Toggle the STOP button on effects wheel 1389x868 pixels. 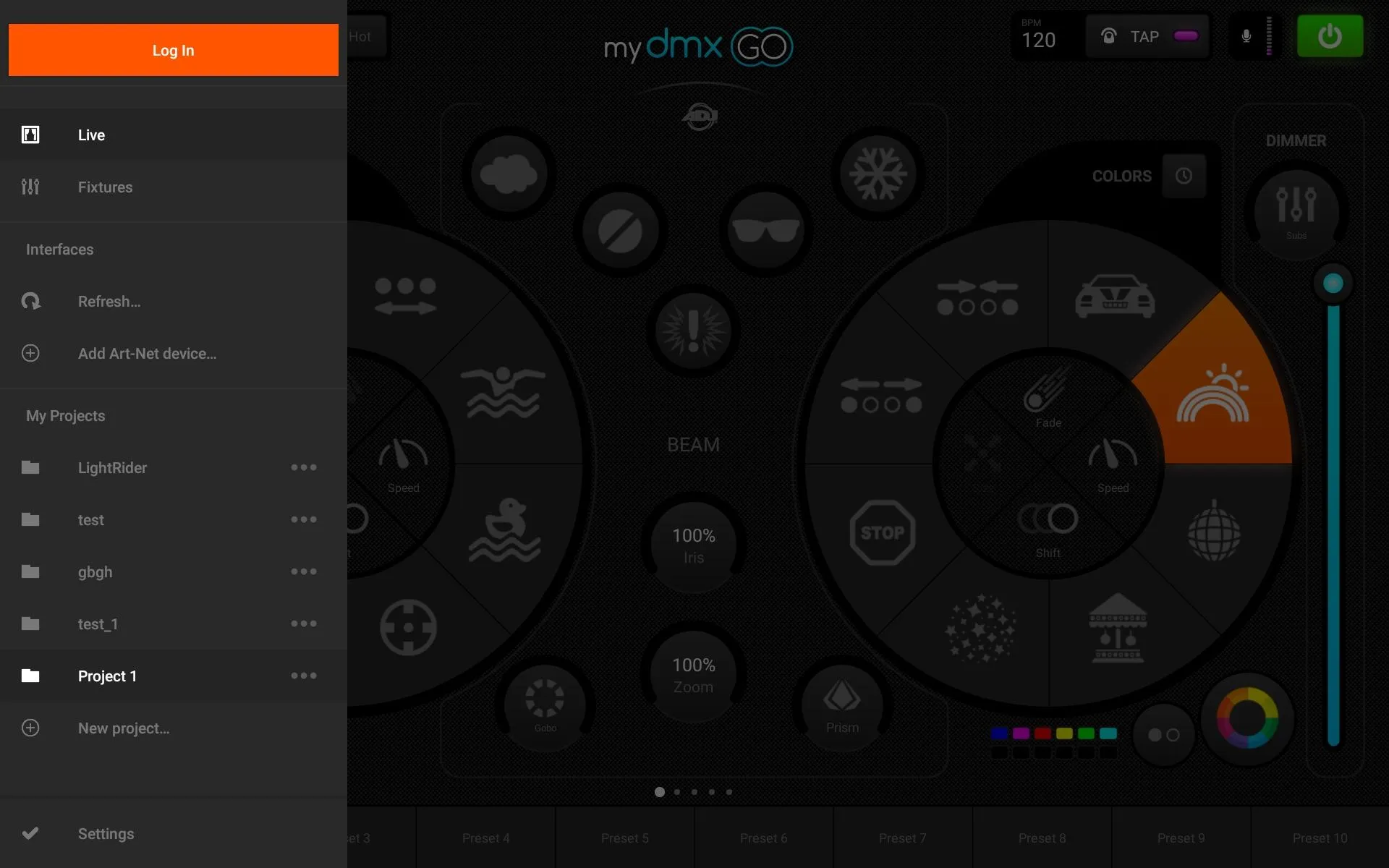pyautogui.click(x=881, y=530)
